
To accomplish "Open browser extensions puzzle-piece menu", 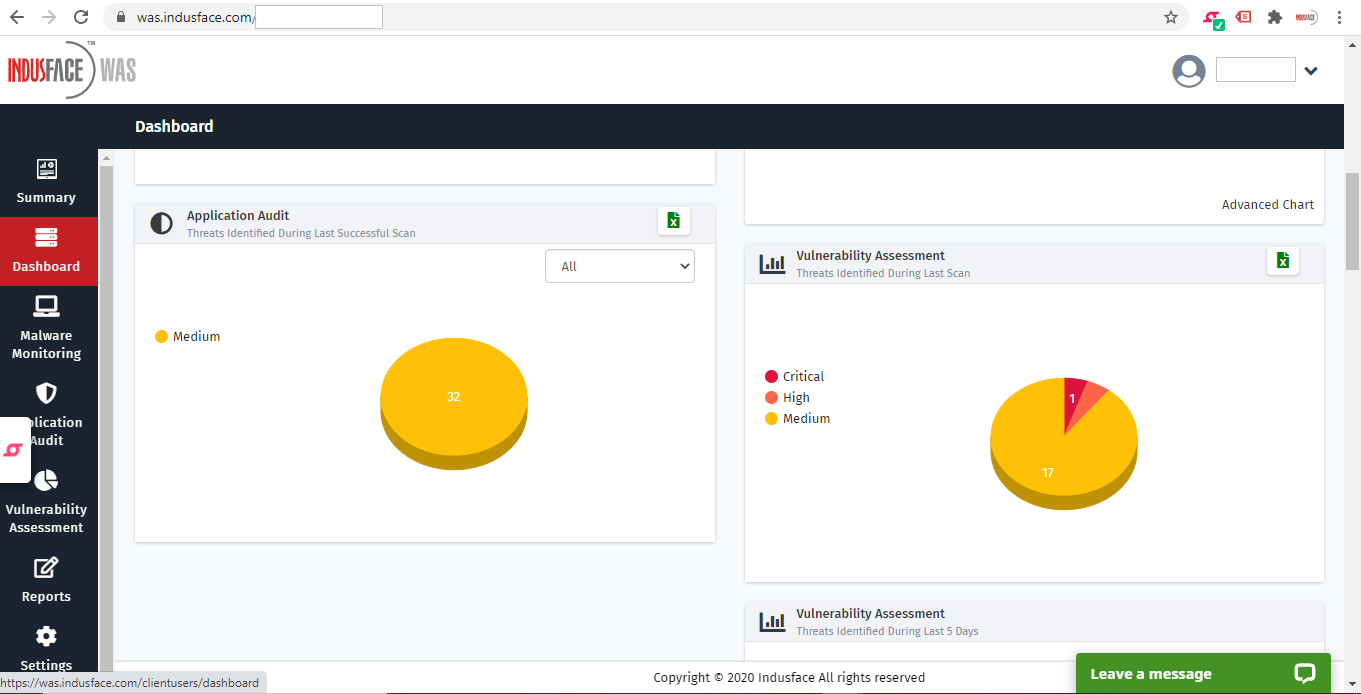I will point(1274,17).
